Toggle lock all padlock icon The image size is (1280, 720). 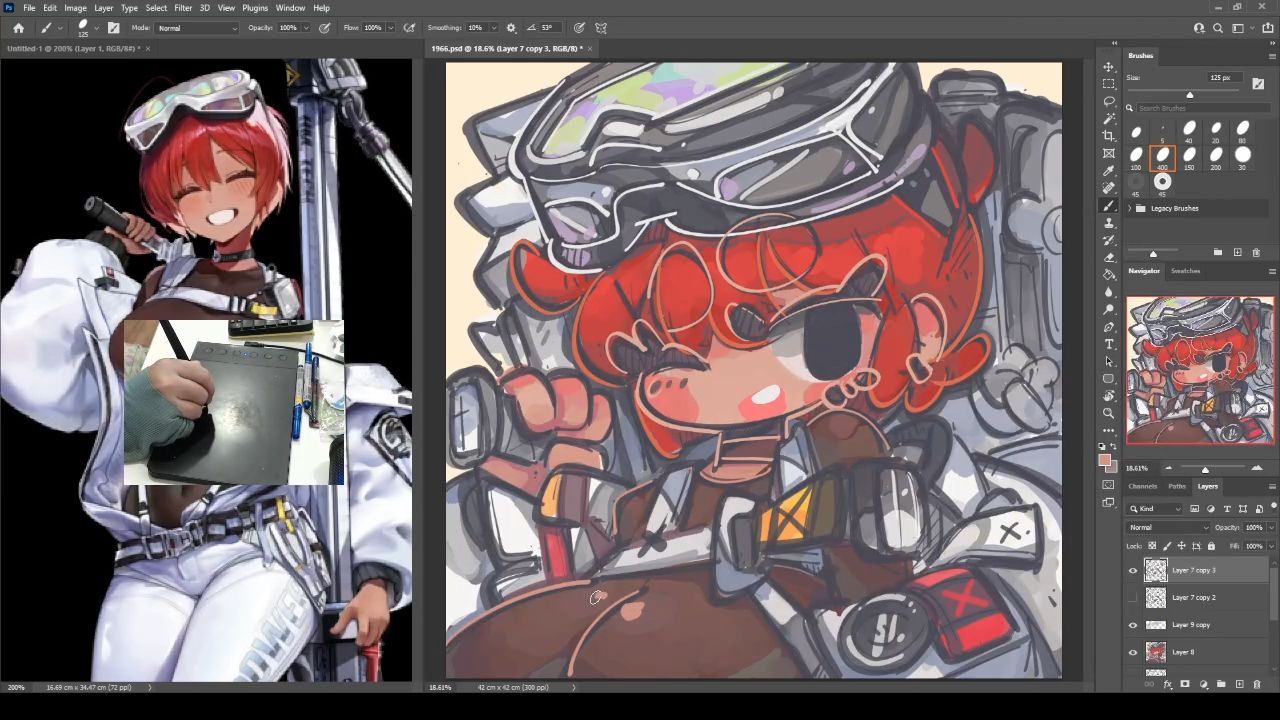pyautogui.click(x=1211, y=546)
